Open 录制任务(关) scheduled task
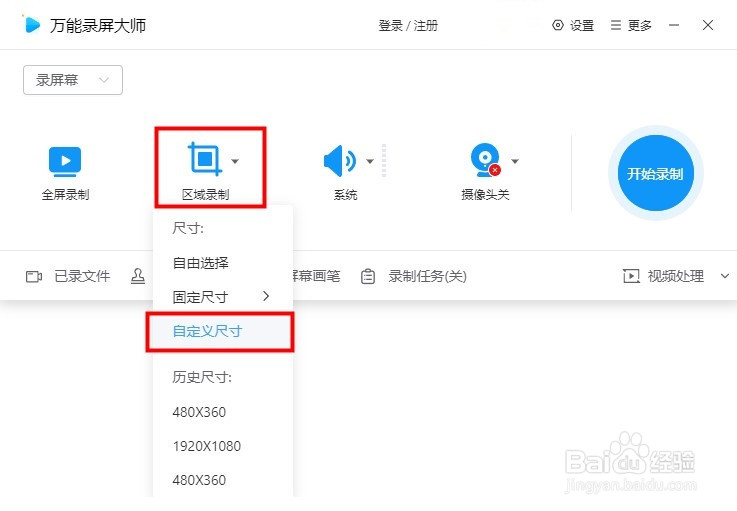Image resolution: width=737 pixels, height=511 pixels. (427, 276)
